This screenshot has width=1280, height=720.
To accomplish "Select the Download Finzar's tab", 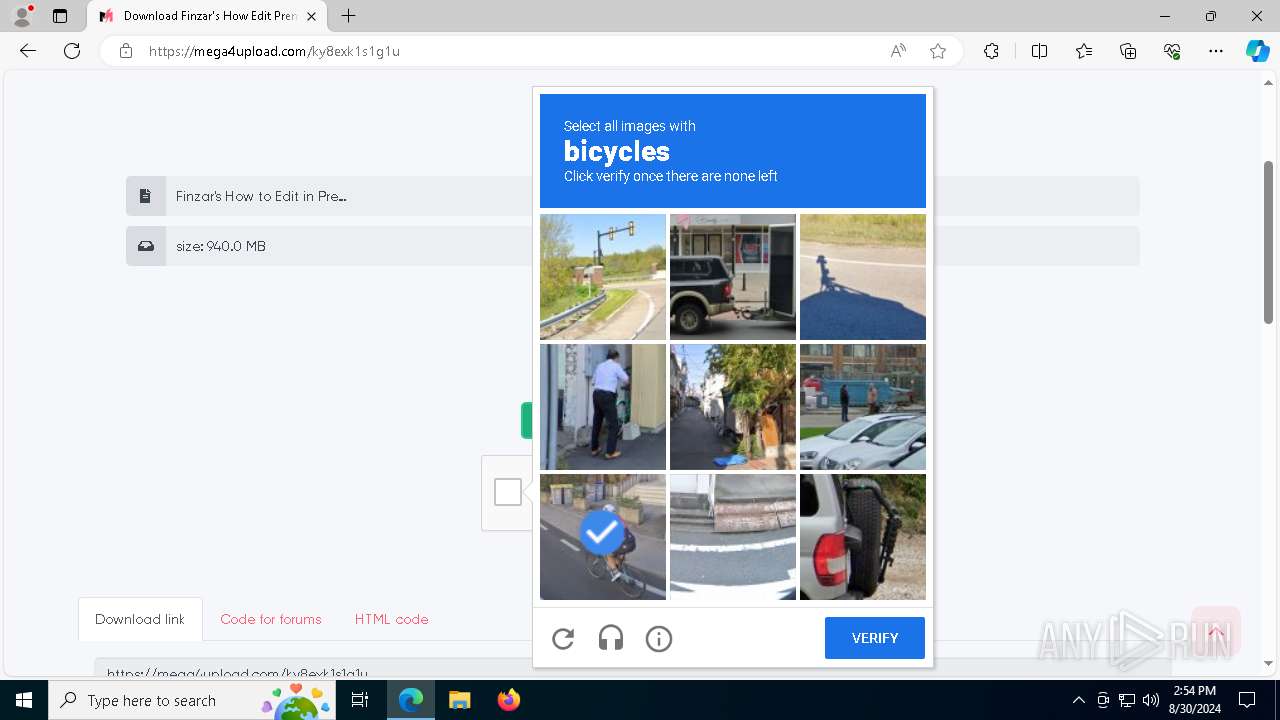I will click(207, 16).
